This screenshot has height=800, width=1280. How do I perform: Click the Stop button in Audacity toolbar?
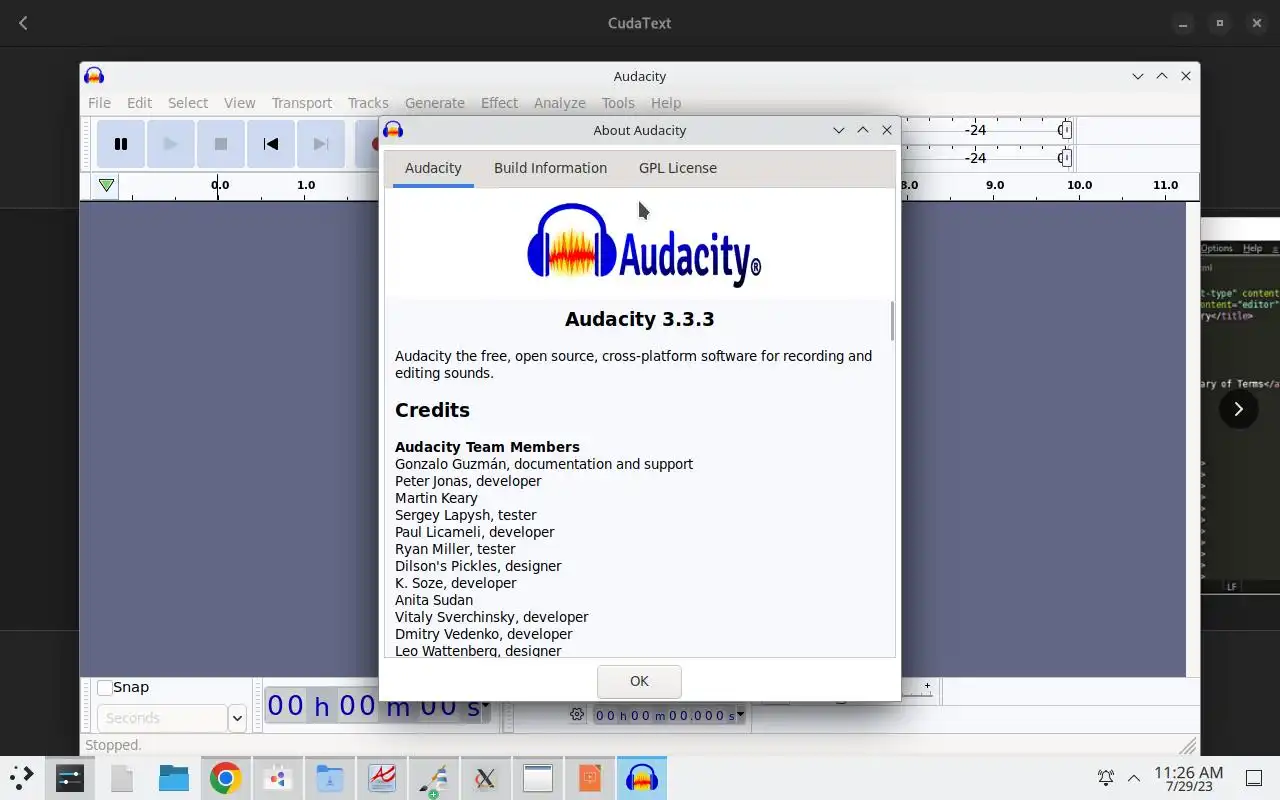point(221,144)
